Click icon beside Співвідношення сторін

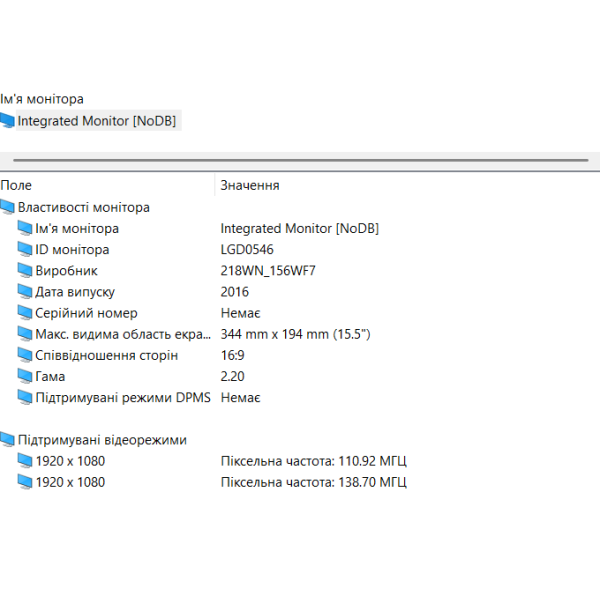pos(25,355)
